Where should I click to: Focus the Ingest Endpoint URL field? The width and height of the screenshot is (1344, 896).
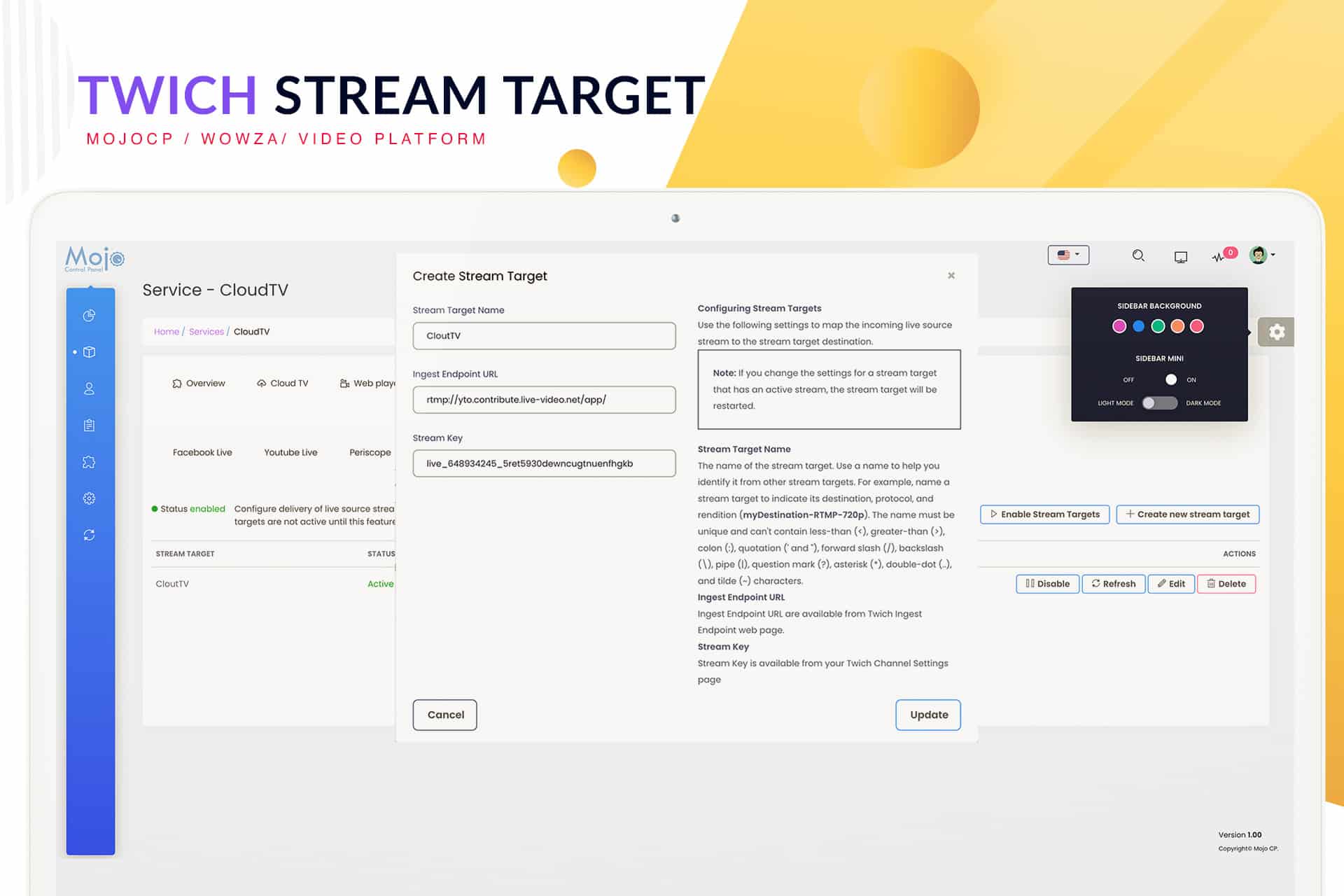tap(544, 399)
